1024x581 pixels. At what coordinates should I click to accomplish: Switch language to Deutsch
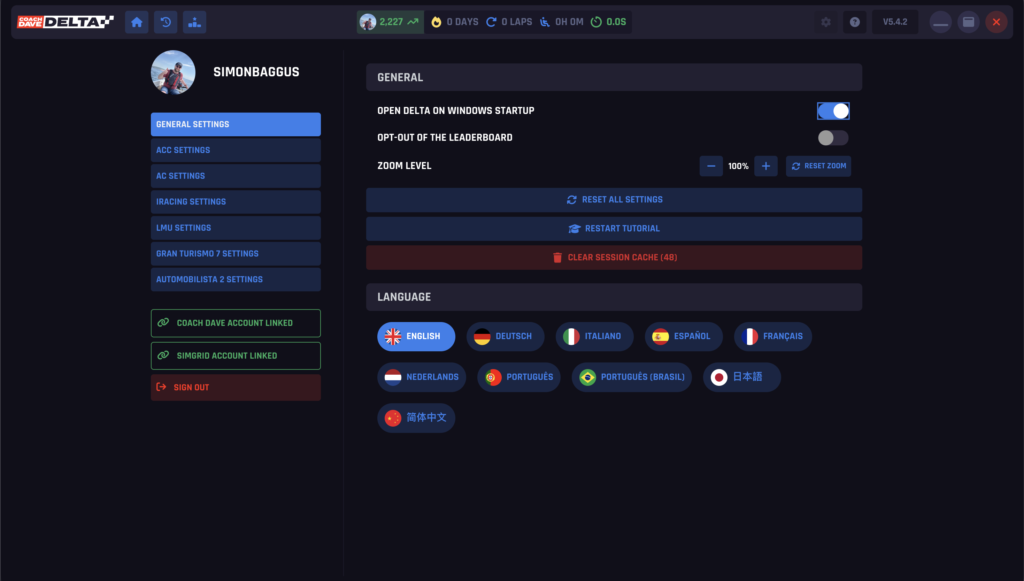[x=506, y=336]
